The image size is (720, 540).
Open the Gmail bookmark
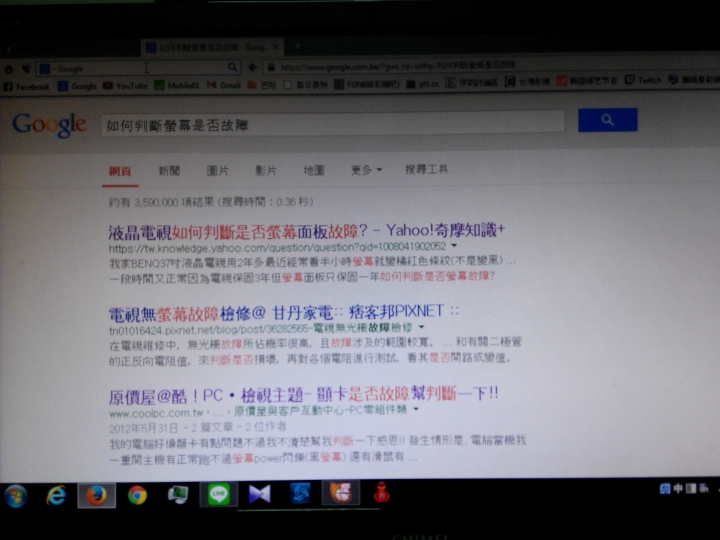[224, 85]
